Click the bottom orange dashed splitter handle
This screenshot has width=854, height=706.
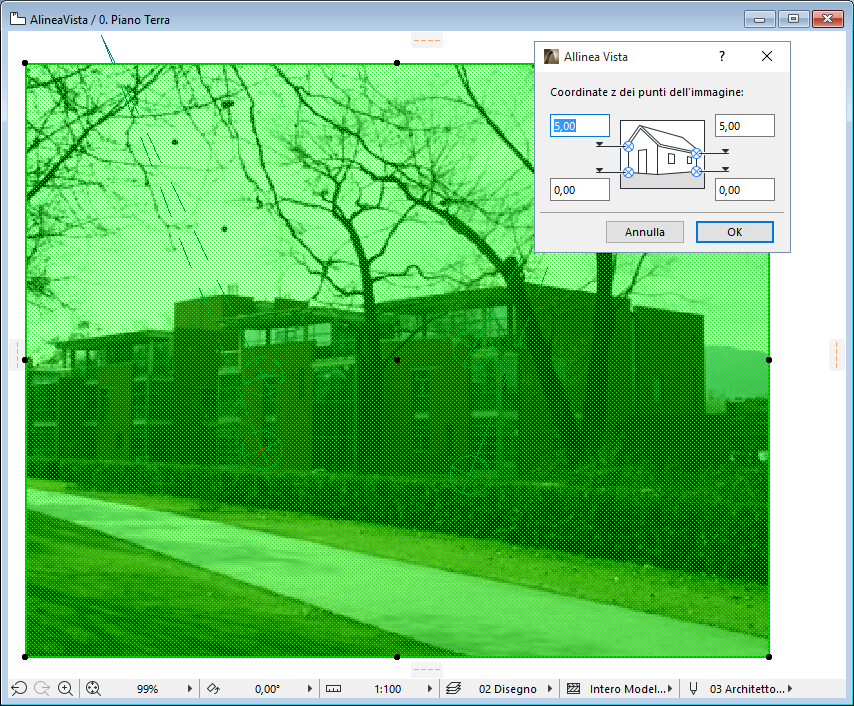pos(426,669)
